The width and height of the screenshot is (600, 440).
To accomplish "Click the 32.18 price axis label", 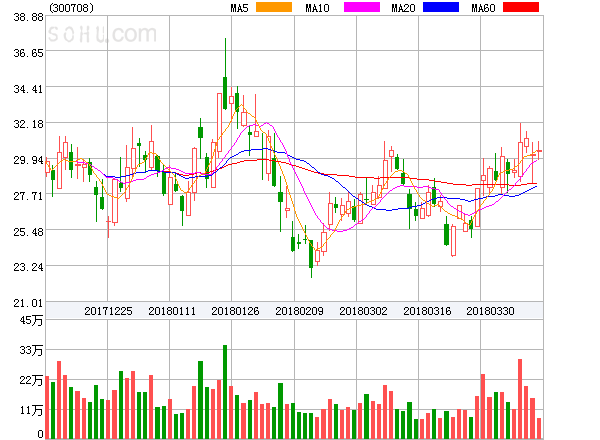I will point(28,124).
